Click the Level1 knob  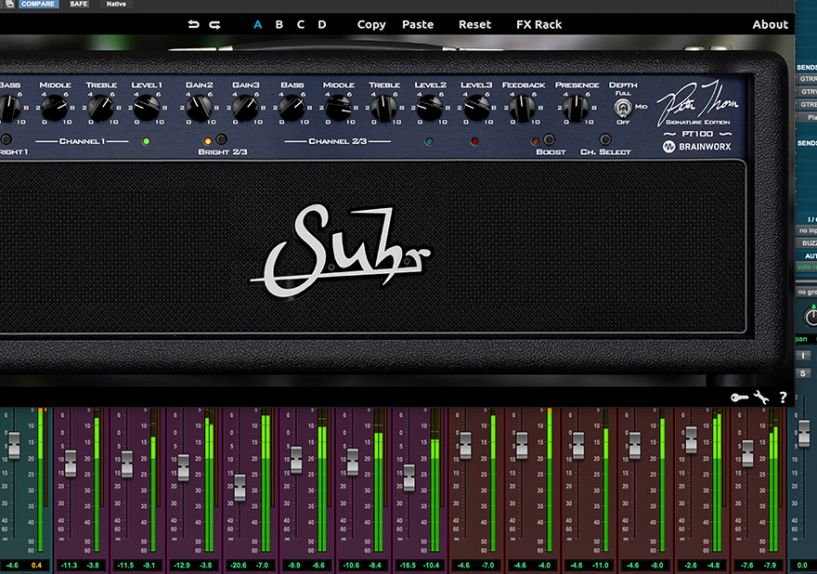(146, 108)
